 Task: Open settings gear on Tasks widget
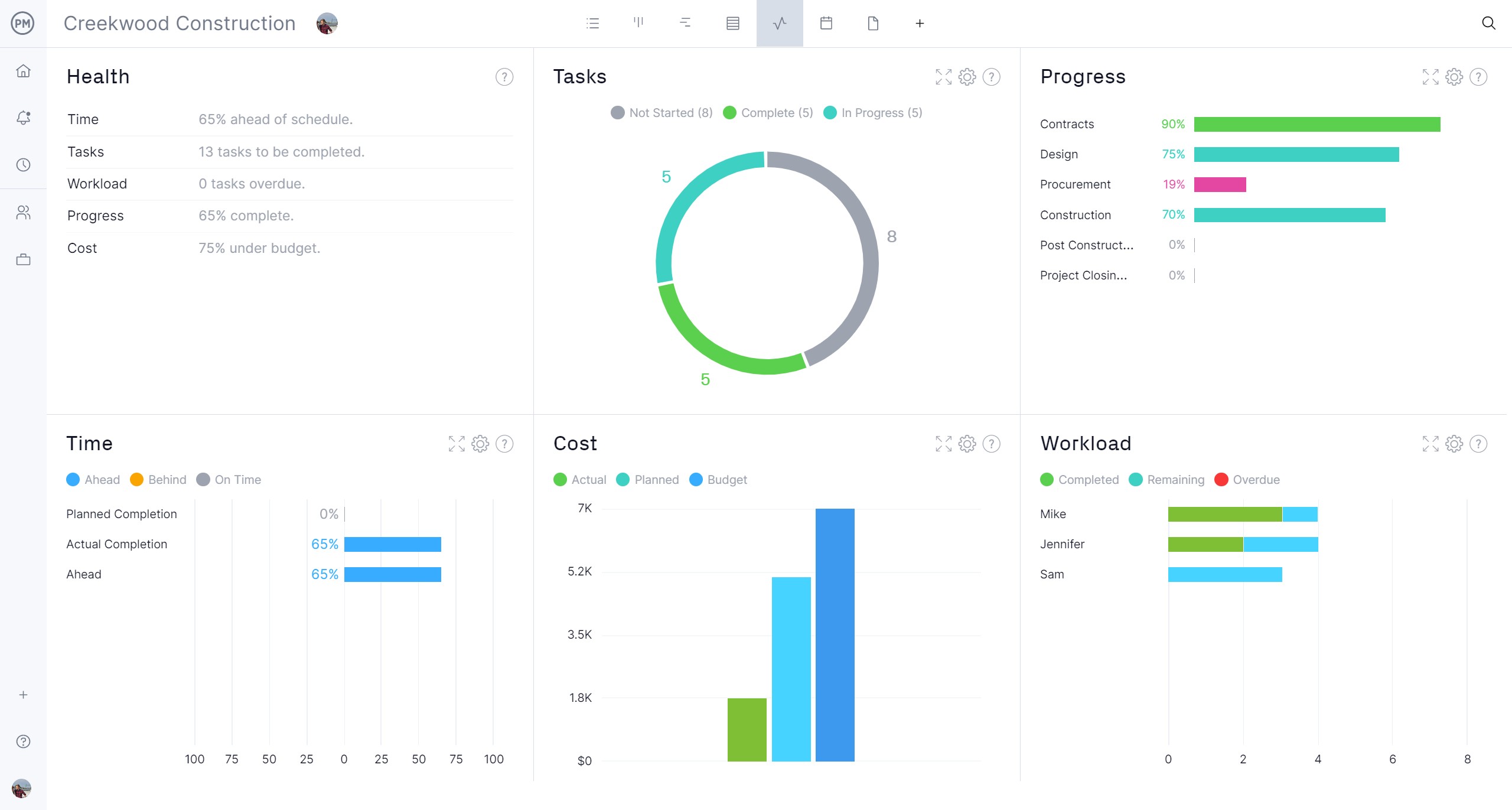(x=967, y=77)
